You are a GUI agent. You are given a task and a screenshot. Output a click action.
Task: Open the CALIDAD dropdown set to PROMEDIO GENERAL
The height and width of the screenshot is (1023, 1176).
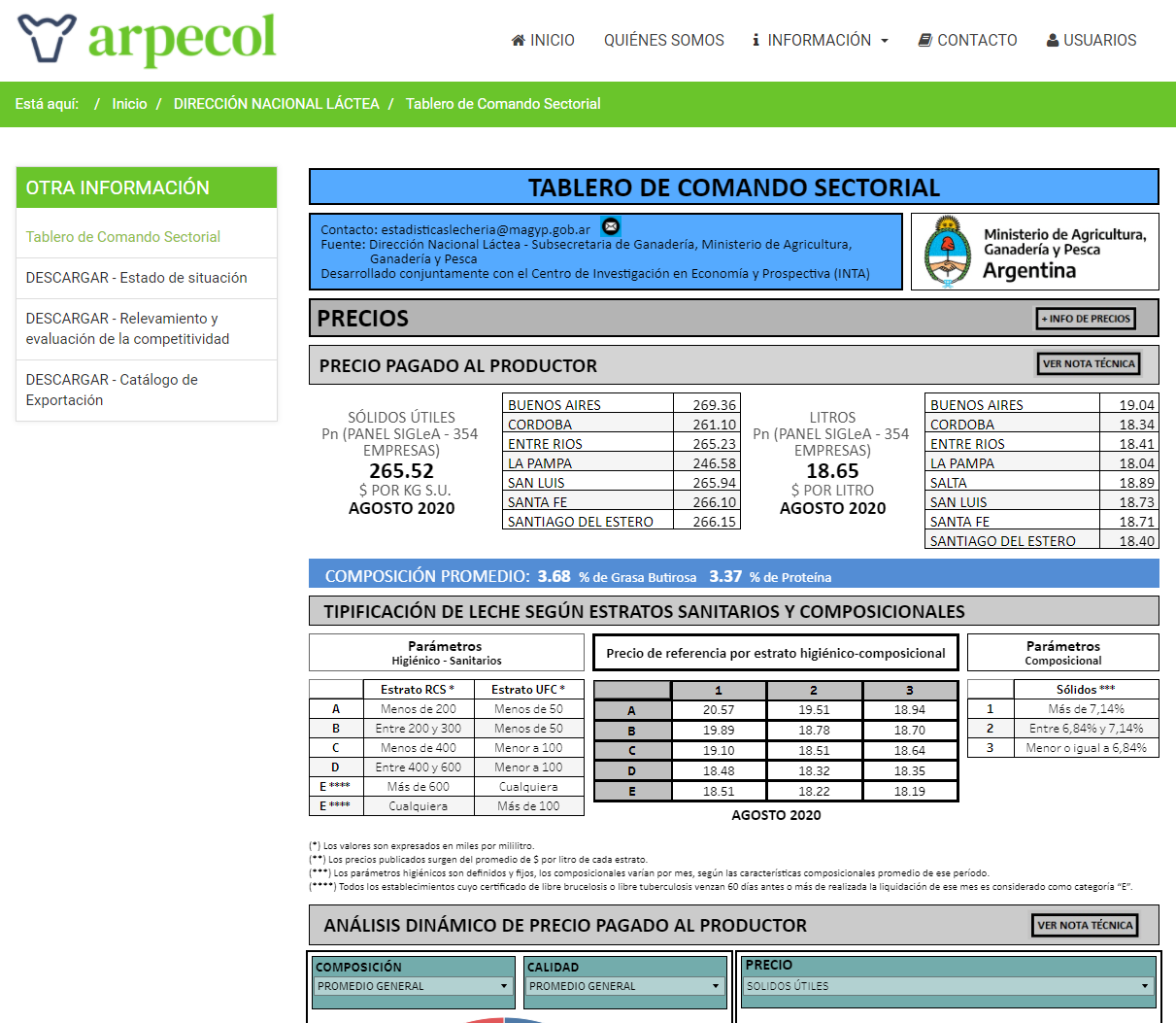pos(625,986)
